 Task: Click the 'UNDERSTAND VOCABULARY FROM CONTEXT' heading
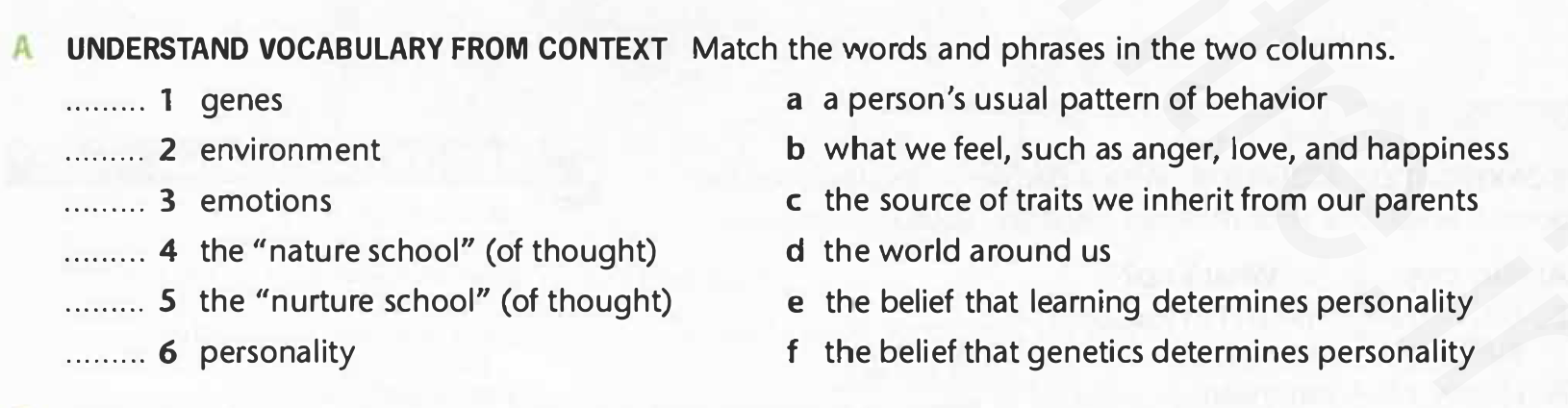[366, 49]
